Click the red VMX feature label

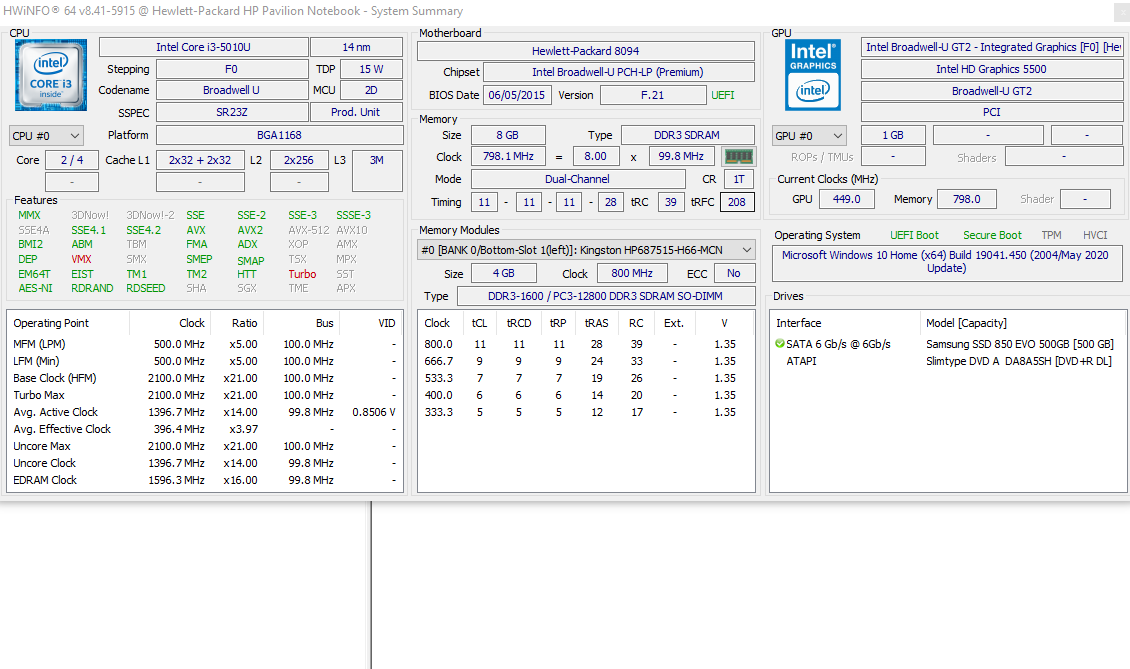tap(81, 259)
